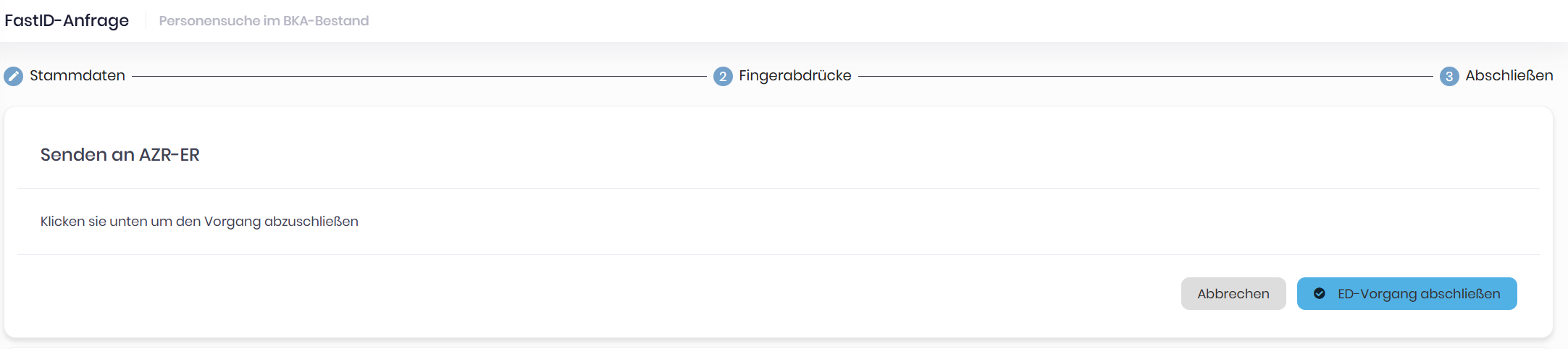Screen dimensions: 1568x349
Task: Go back to the Stammdaten step label
Action: [x=77, y=75]
